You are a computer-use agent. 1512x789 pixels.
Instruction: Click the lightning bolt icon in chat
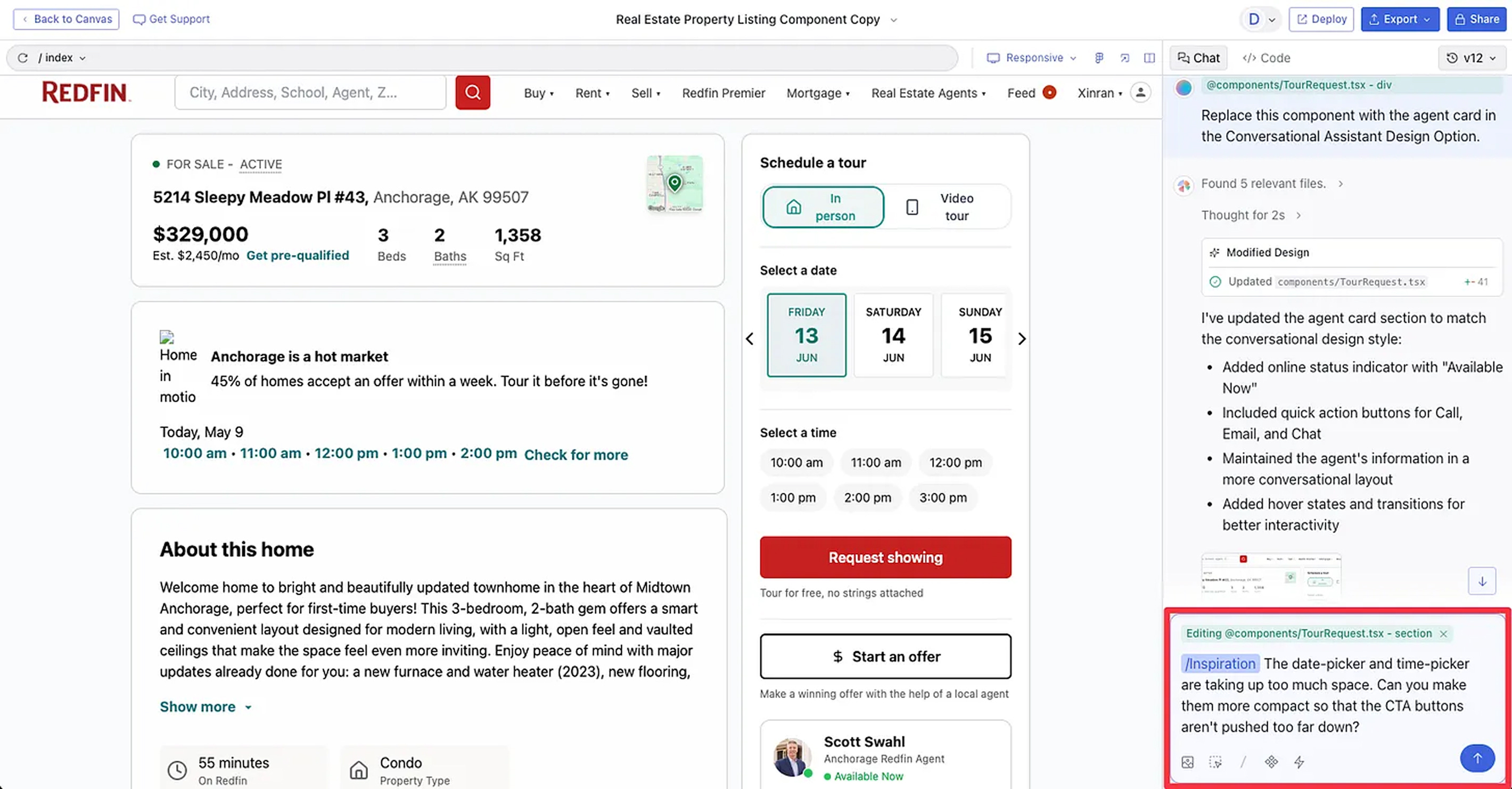pyautogui.click(x=1299, y=762)
